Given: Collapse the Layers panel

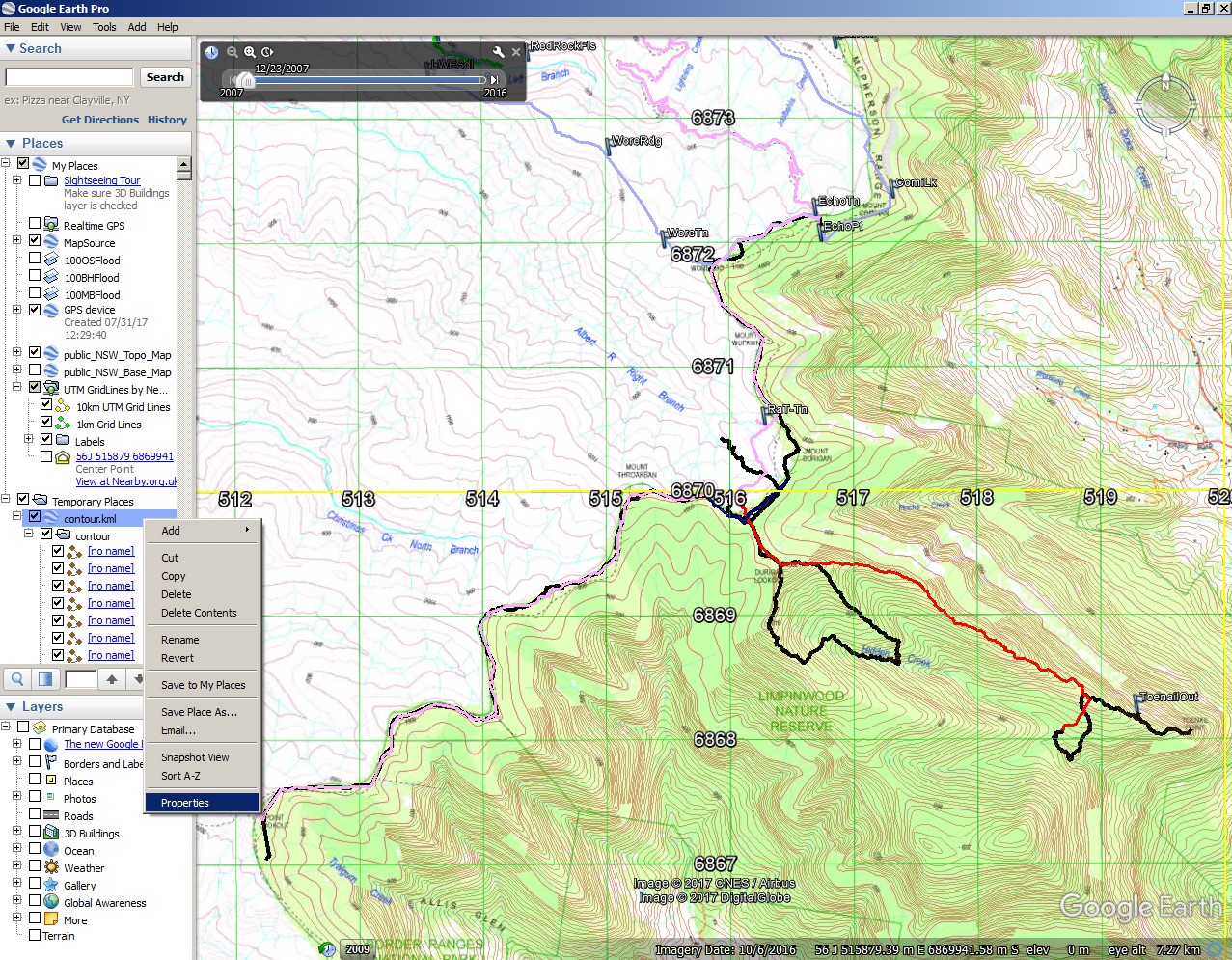Looking at the screenshot, I should pos(11,707).
